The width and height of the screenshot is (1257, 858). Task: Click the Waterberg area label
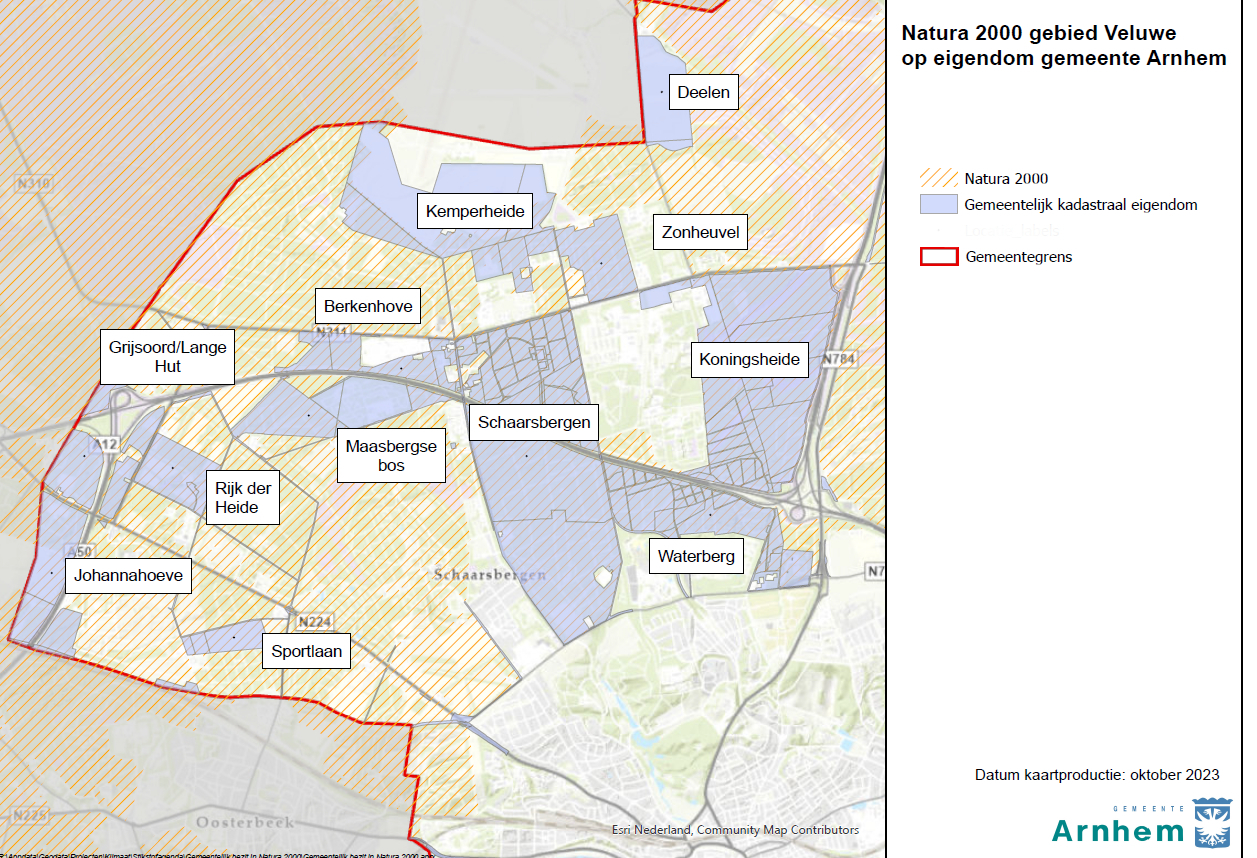tap(697, 555)
